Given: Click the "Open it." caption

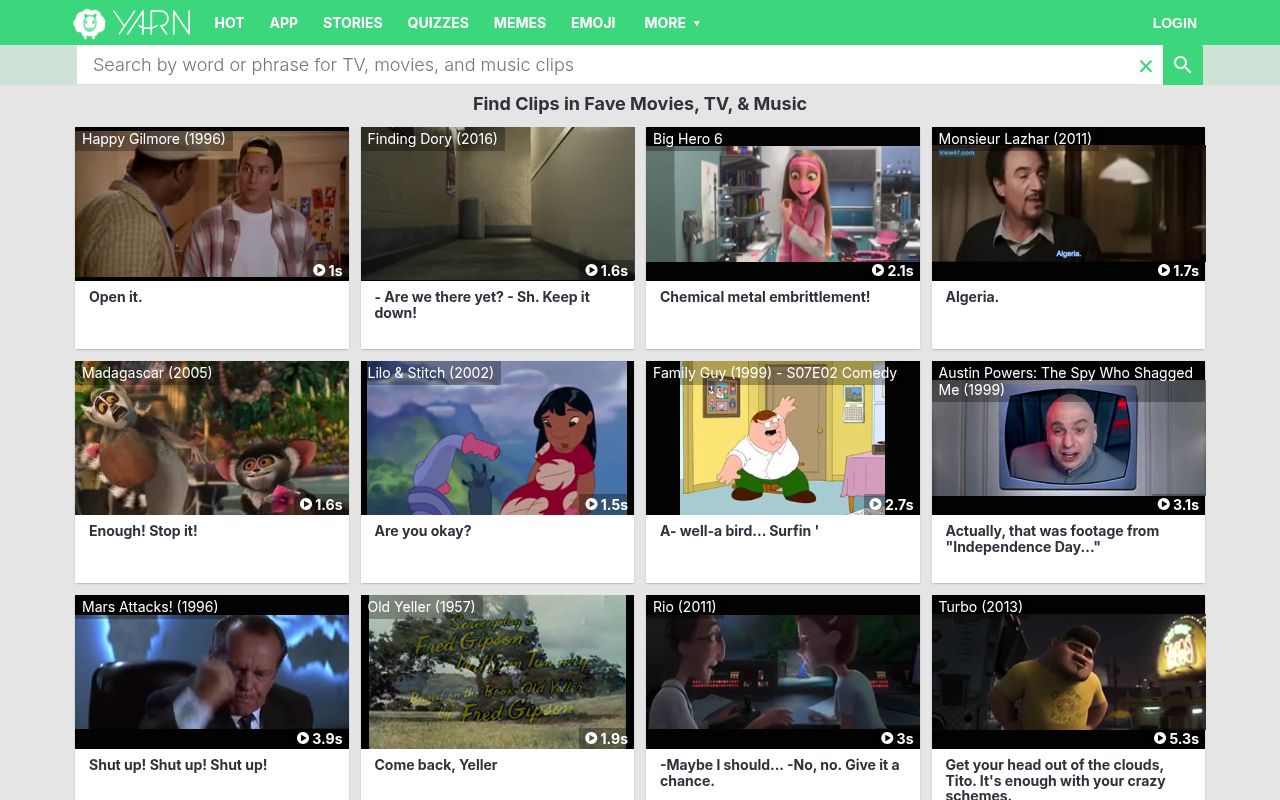Looking at the screenshot, I should (x=115, y=297).
